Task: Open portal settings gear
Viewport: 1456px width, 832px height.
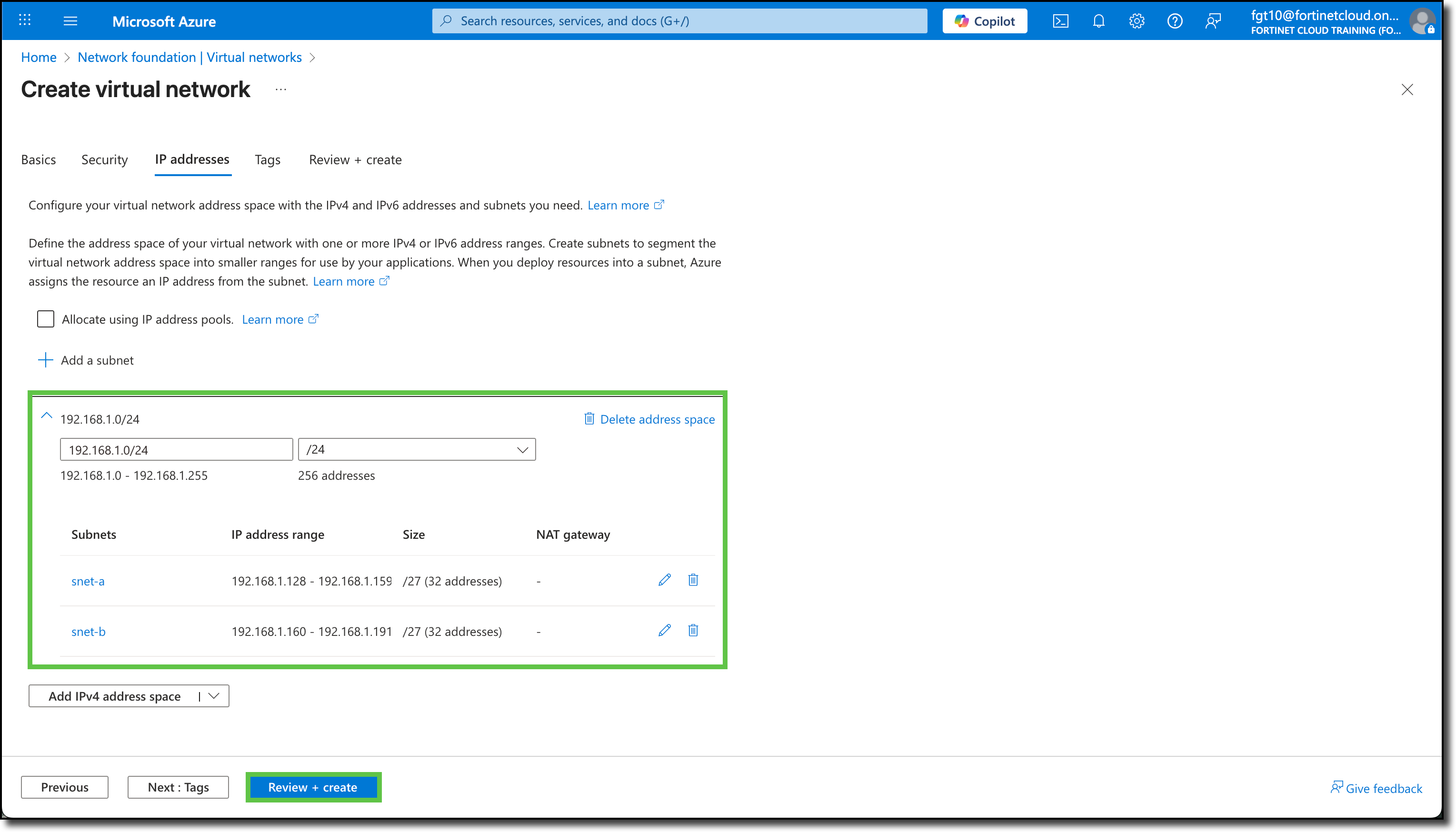Action: tap(1137, 20)
